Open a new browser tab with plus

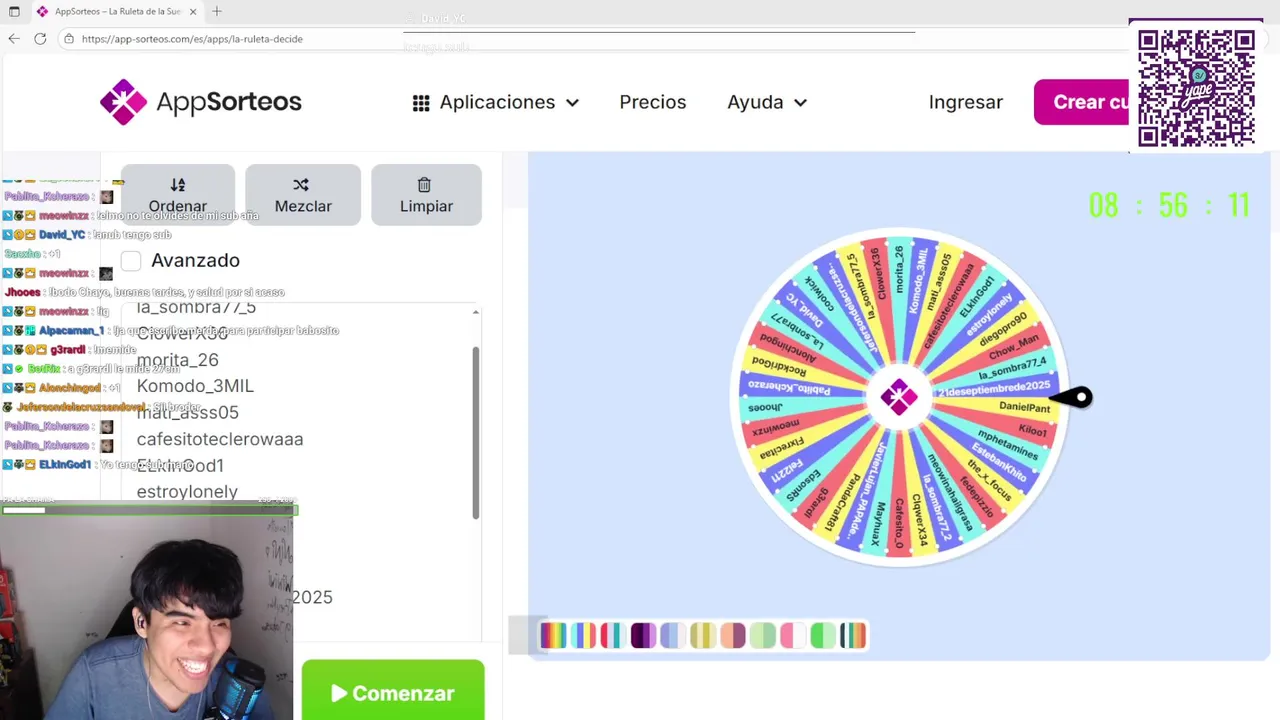pyautogui.click(x=217, y=12)
